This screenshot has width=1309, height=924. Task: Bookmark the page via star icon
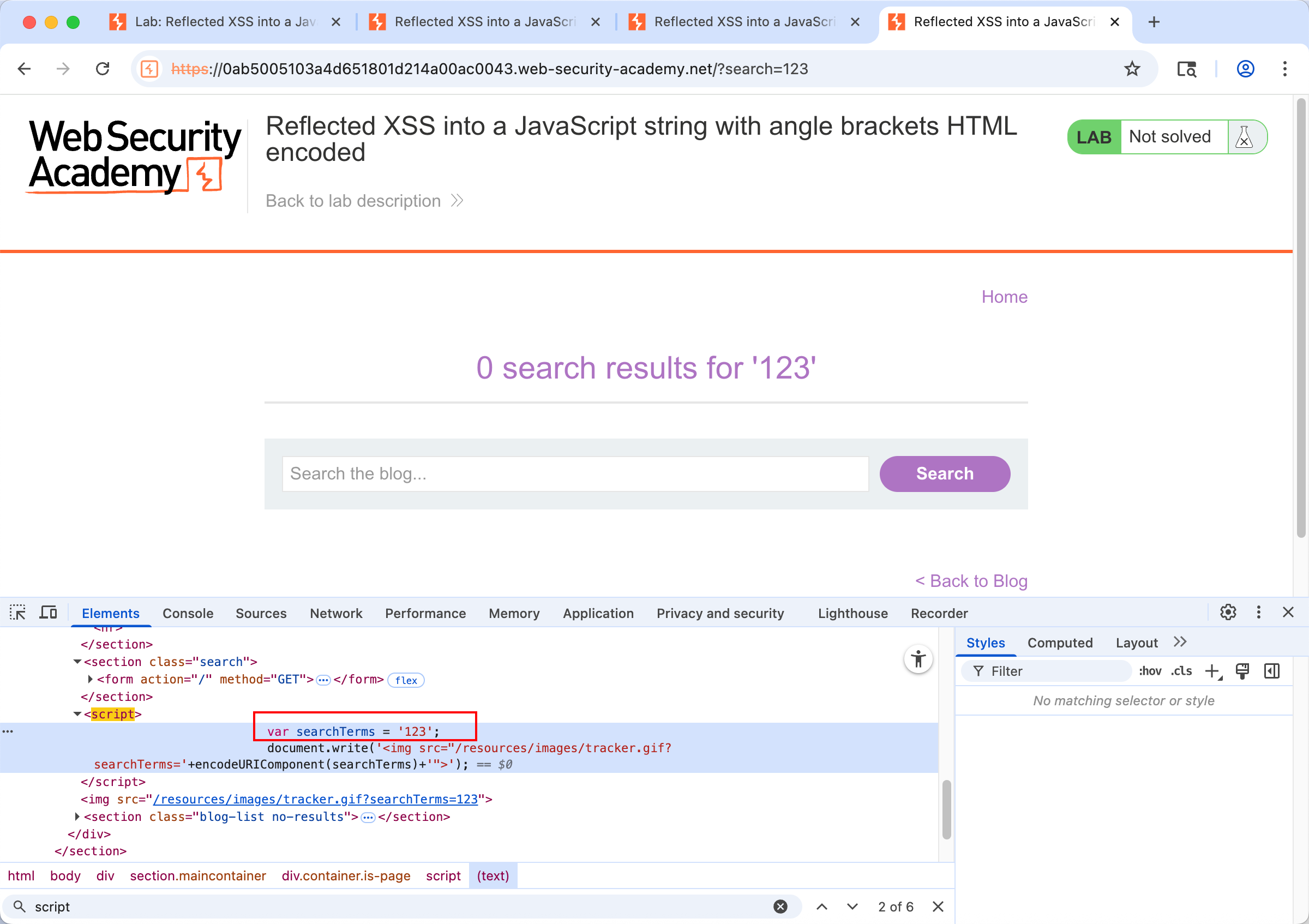(1133, 68)
